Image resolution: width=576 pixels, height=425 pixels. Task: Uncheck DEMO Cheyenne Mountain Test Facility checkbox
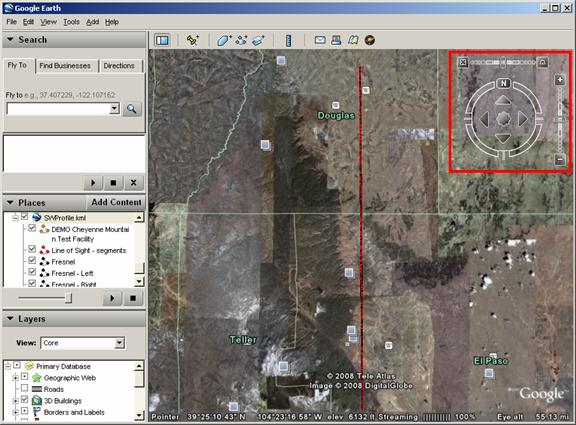[x=32, y=228]
